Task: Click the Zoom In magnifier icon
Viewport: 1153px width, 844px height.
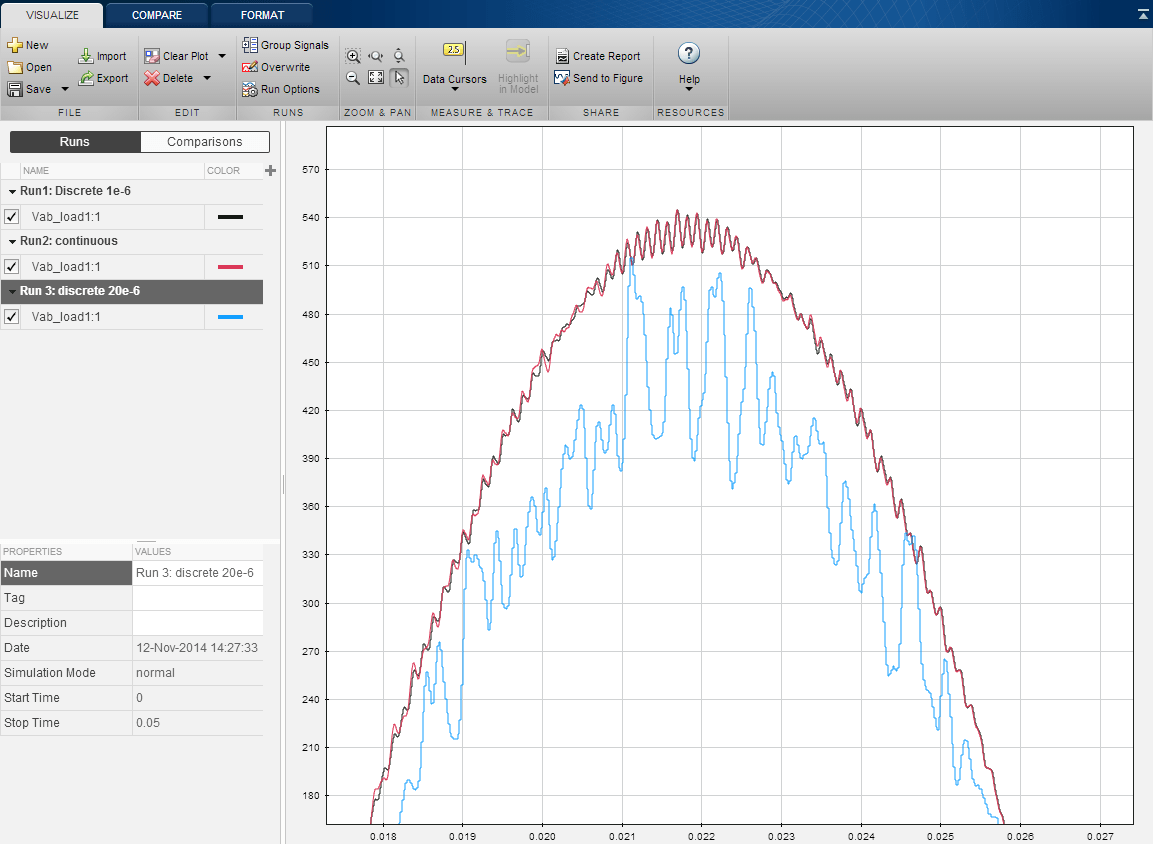Action: click(x=353, y=57)
